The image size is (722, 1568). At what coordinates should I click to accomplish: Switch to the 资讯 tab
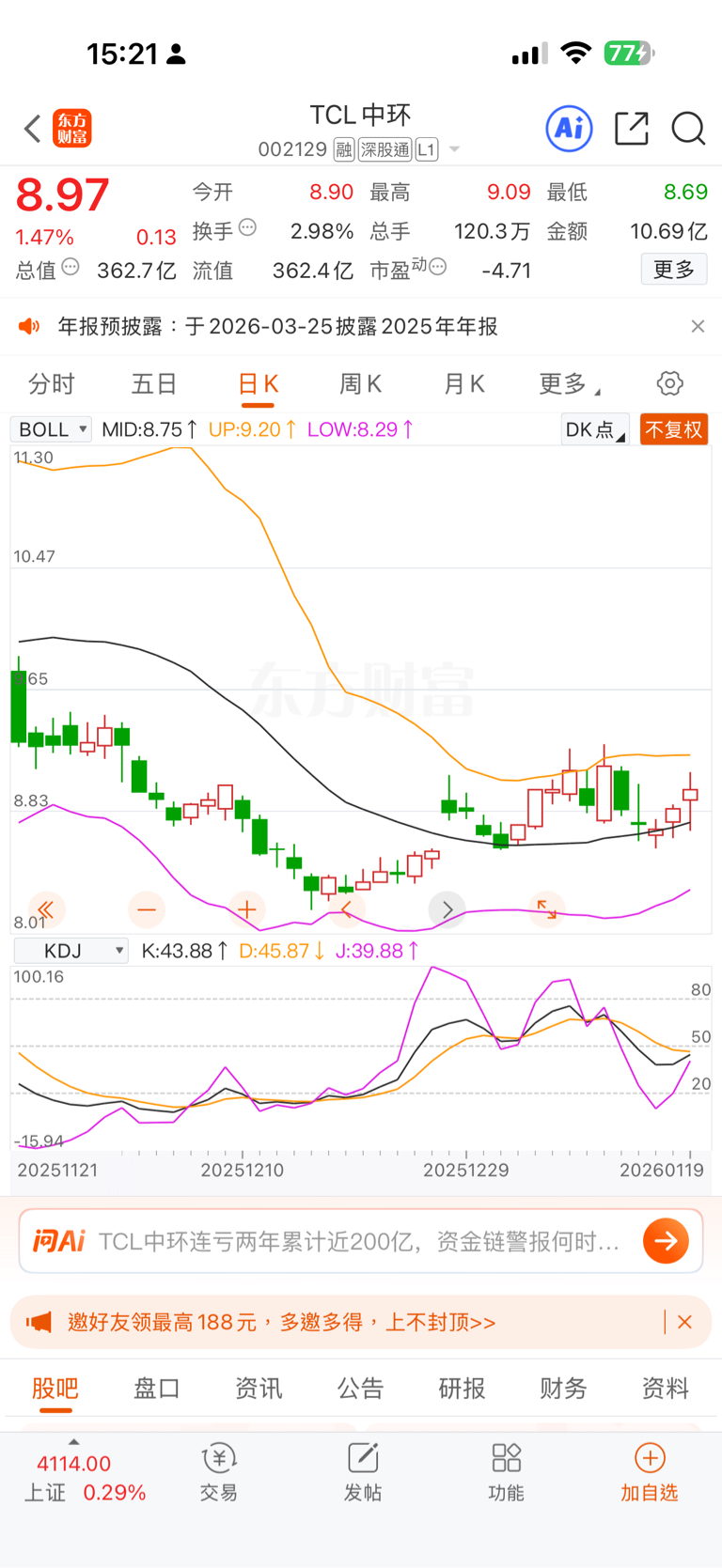[x=259, y=1389]
